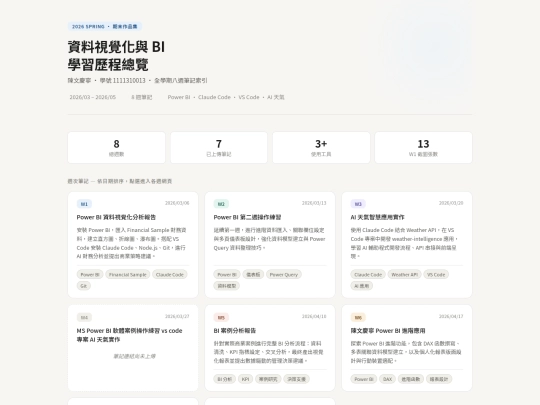The height and width of the screenshot is (405, 540).
Task: Click the W6 description mentioning DAX
Action: click(406, 352)
